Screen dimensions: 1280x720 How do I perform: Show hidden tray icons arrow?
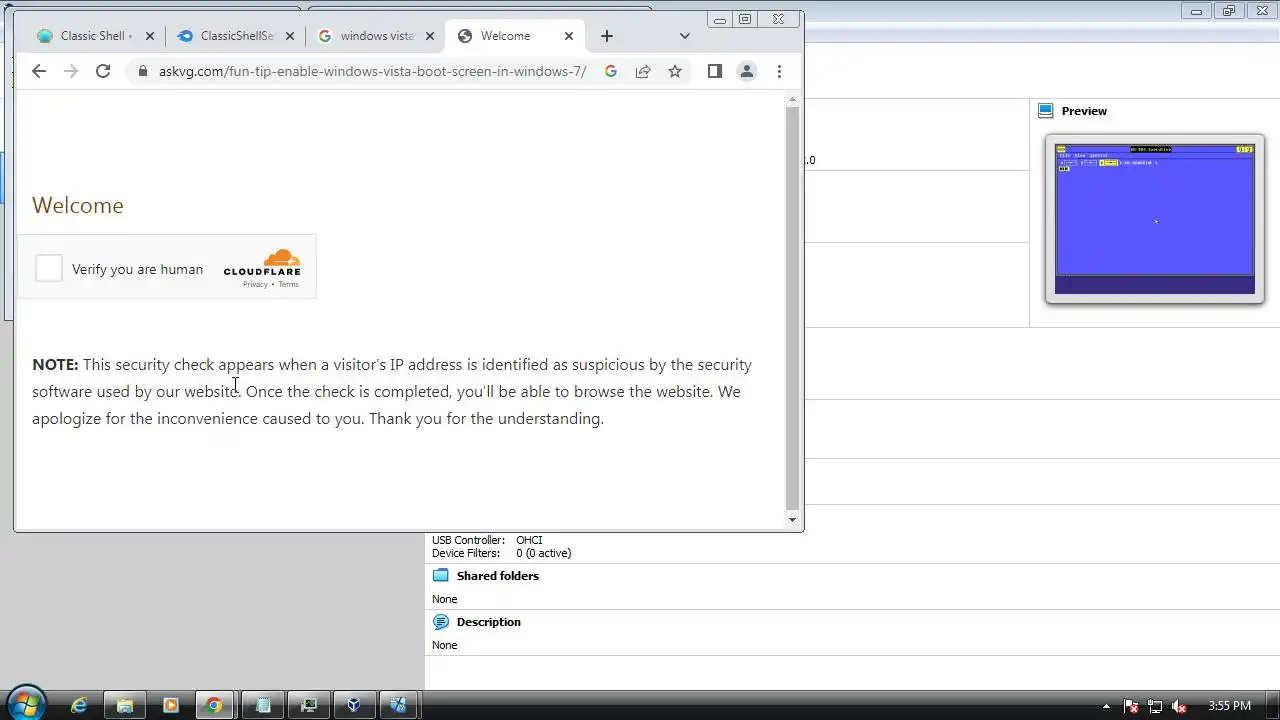point(1106,706)
